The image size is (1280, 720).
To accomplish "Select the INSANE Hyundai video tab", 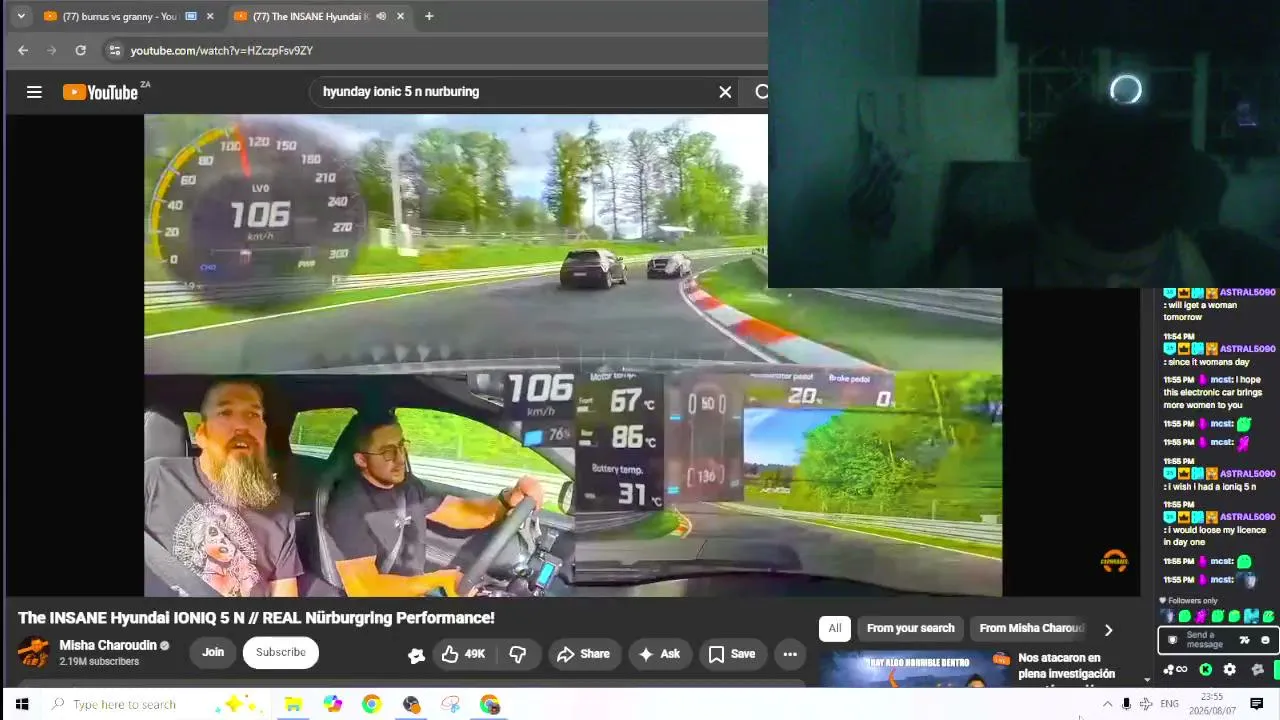I will [x=311, y=16].
